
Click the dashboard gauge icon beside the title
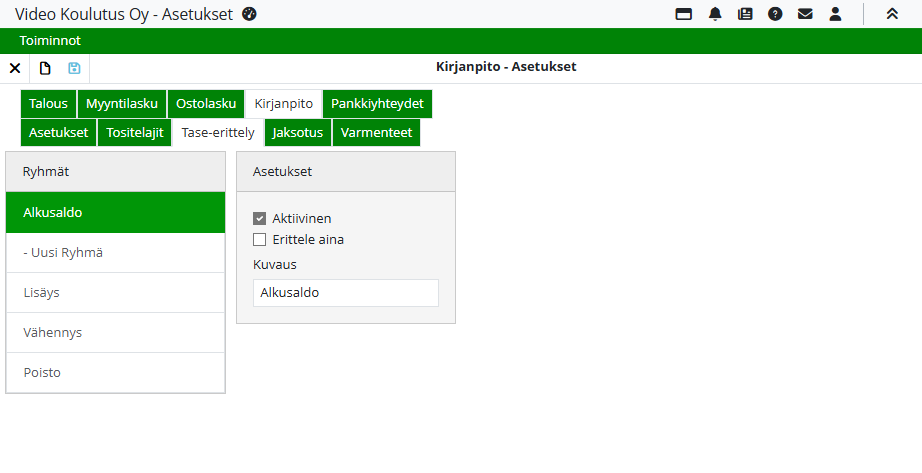pyautogui.click(x=250, y=14)
